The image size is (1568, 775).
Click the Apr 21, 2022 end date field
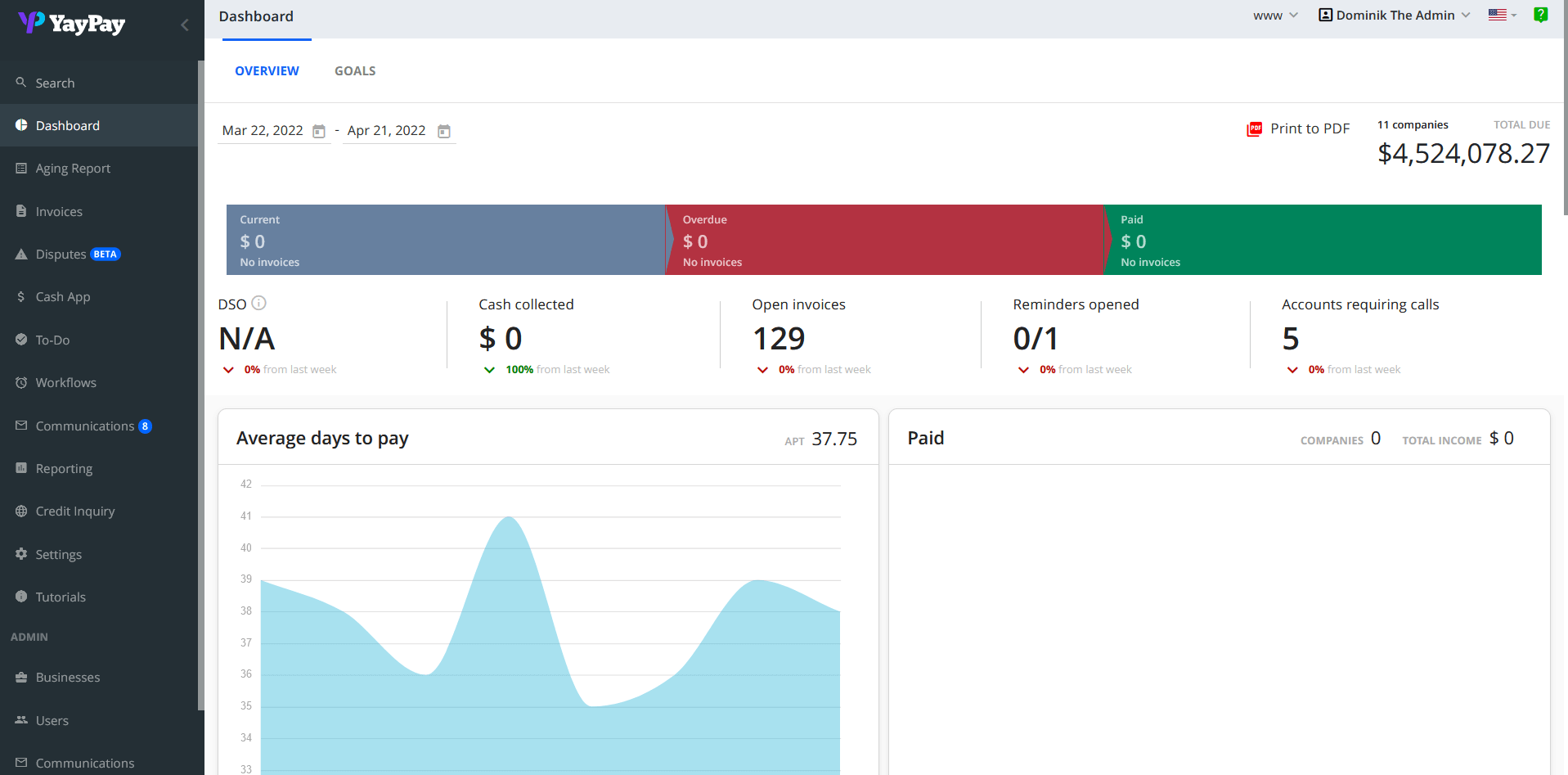[399, 131]
